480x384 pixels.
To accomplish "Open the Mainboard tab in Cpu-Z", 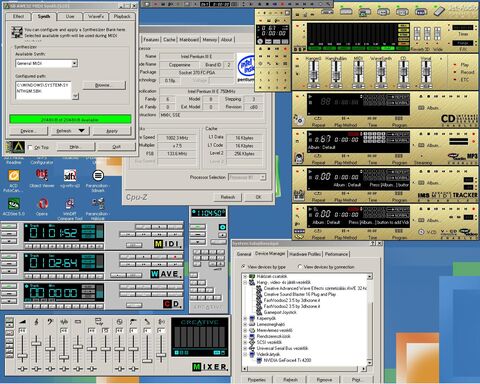I will coord(189,40).
